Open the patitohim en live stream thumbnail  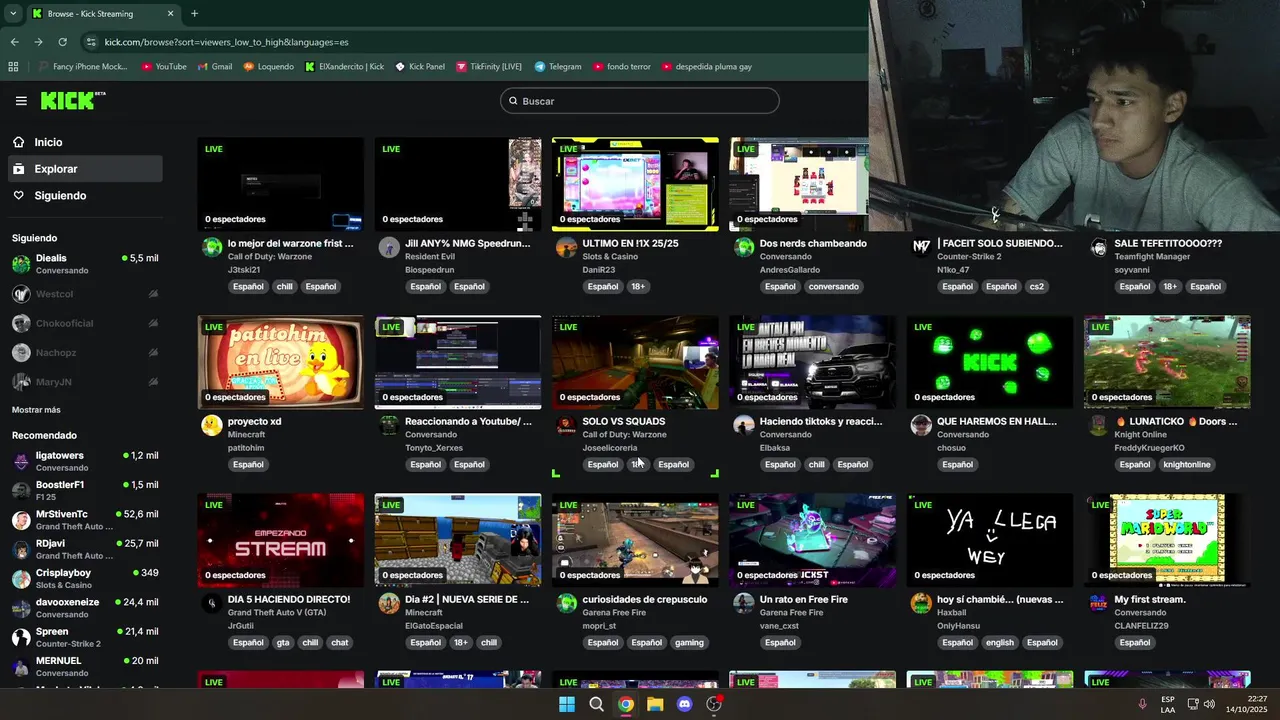pos(280,362)
